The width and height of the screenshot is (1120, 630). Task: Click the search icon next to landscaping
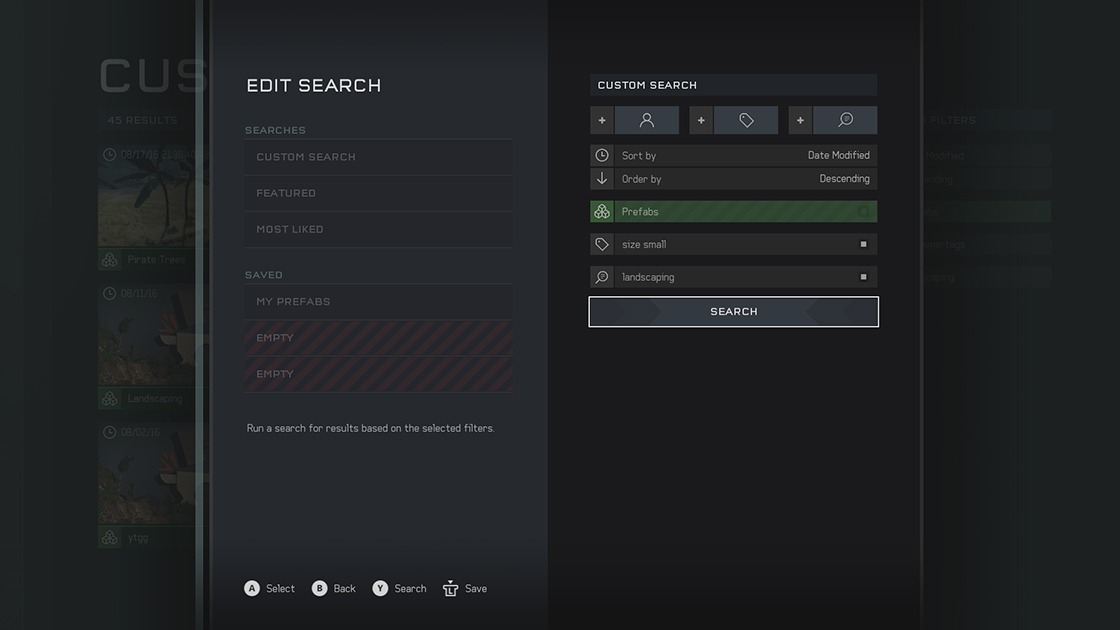click(x=602, y=277)
